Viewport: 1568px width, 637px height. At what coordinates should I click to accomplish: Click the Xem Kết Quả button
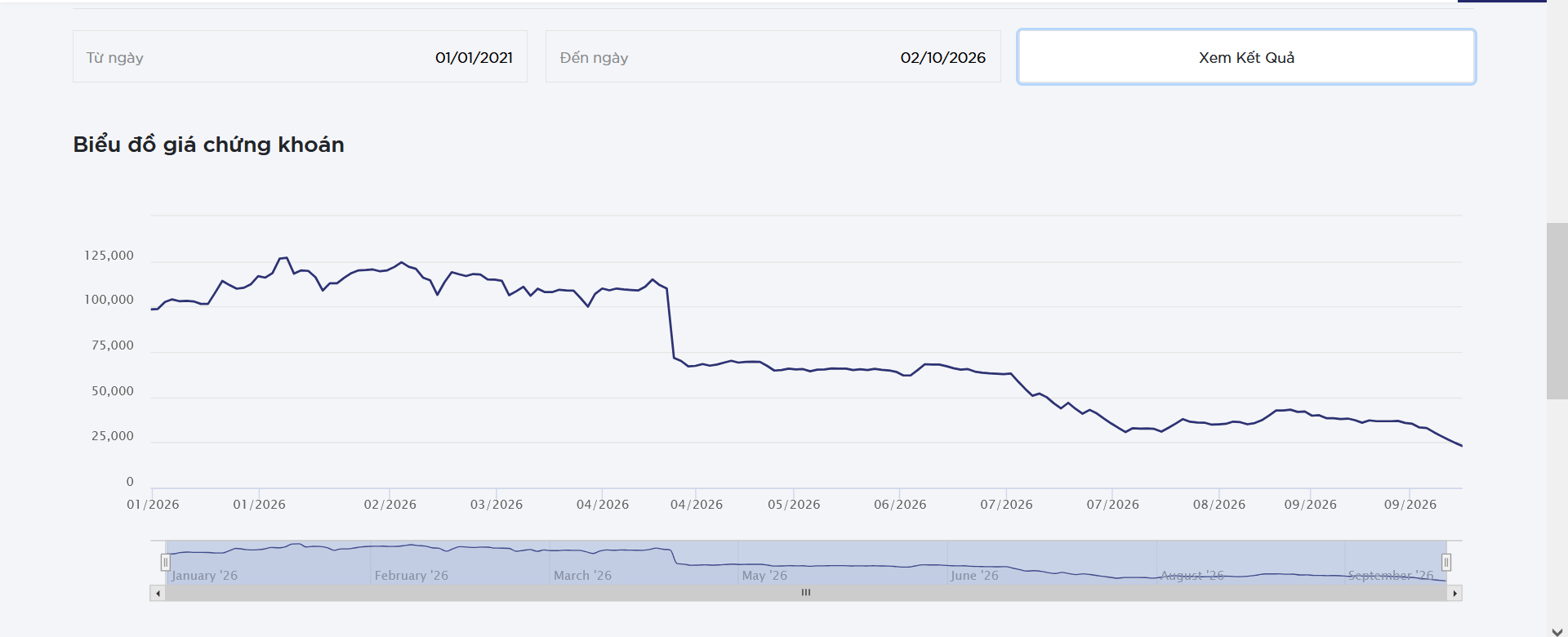click(x=1246, y=57)
